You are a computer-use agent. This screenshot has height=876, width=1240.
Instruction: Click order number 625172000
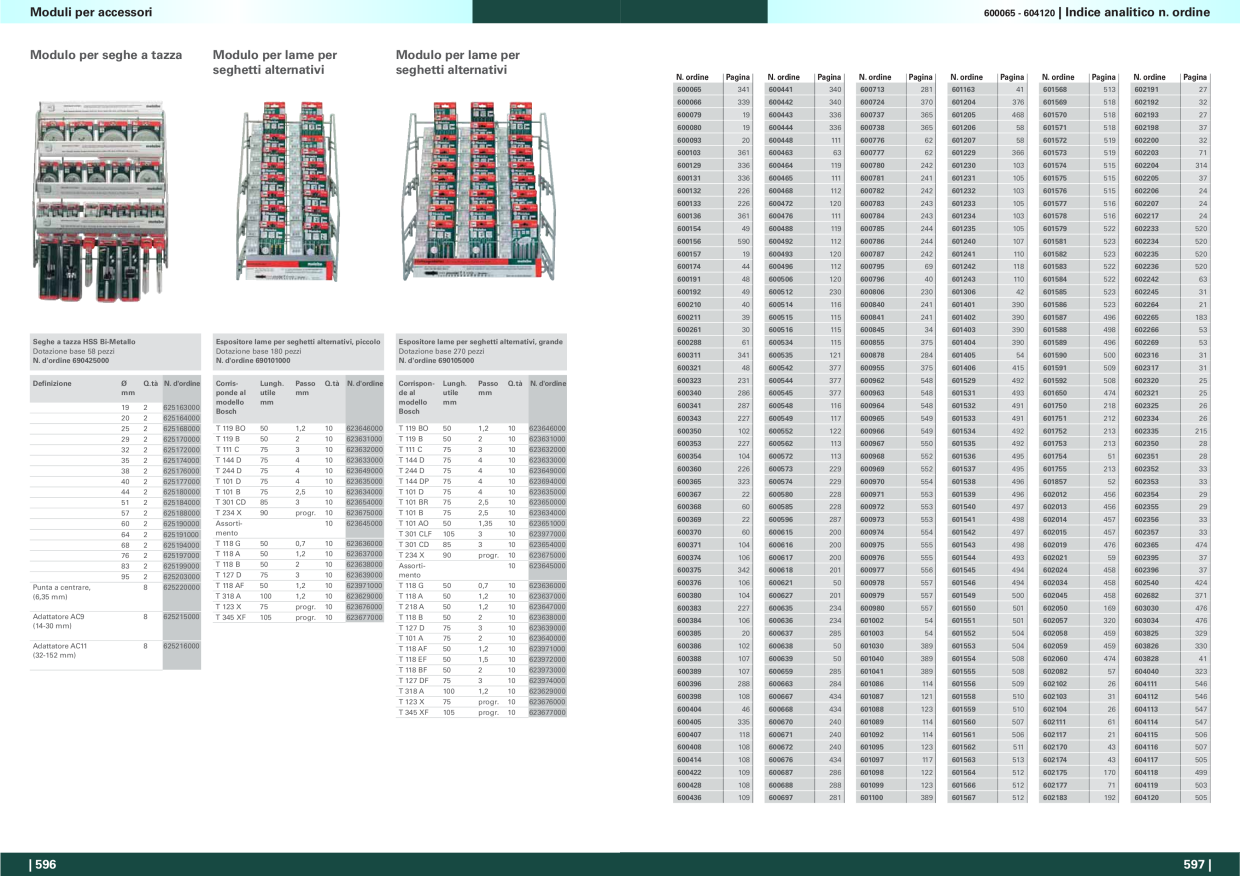click(x=182, y=450)
